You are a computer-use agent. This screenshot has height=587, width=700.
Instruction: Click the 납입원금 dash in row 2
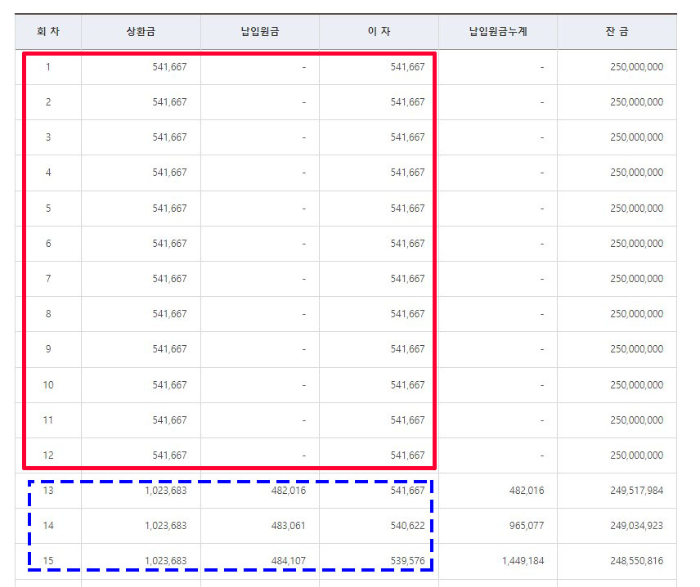point(304,102)
